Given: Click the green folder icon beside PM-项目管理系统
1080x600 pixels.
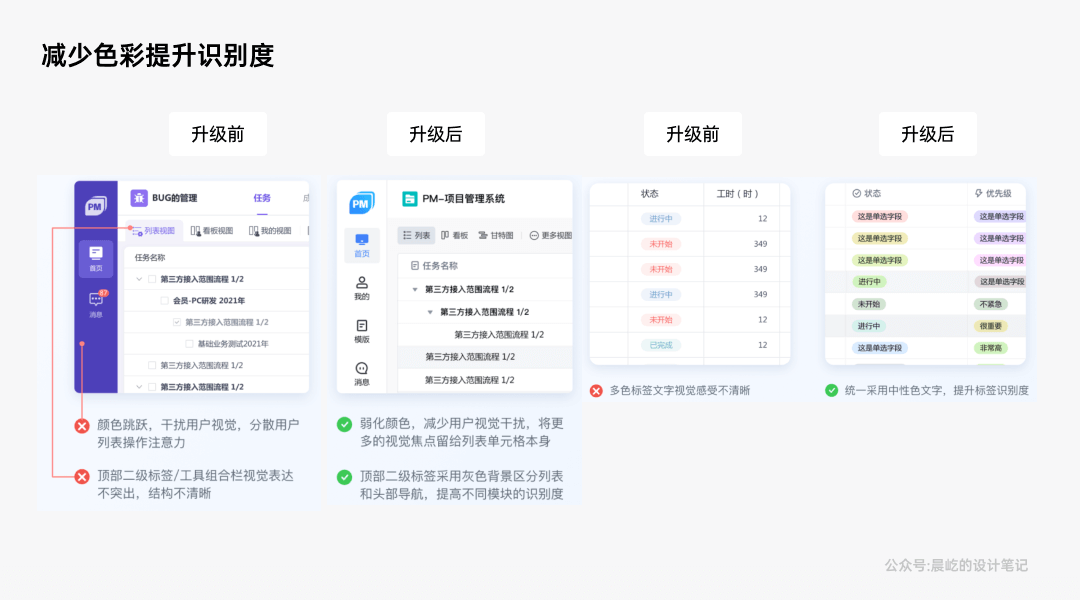Looking at the screenshot, I should click(409, 198).
